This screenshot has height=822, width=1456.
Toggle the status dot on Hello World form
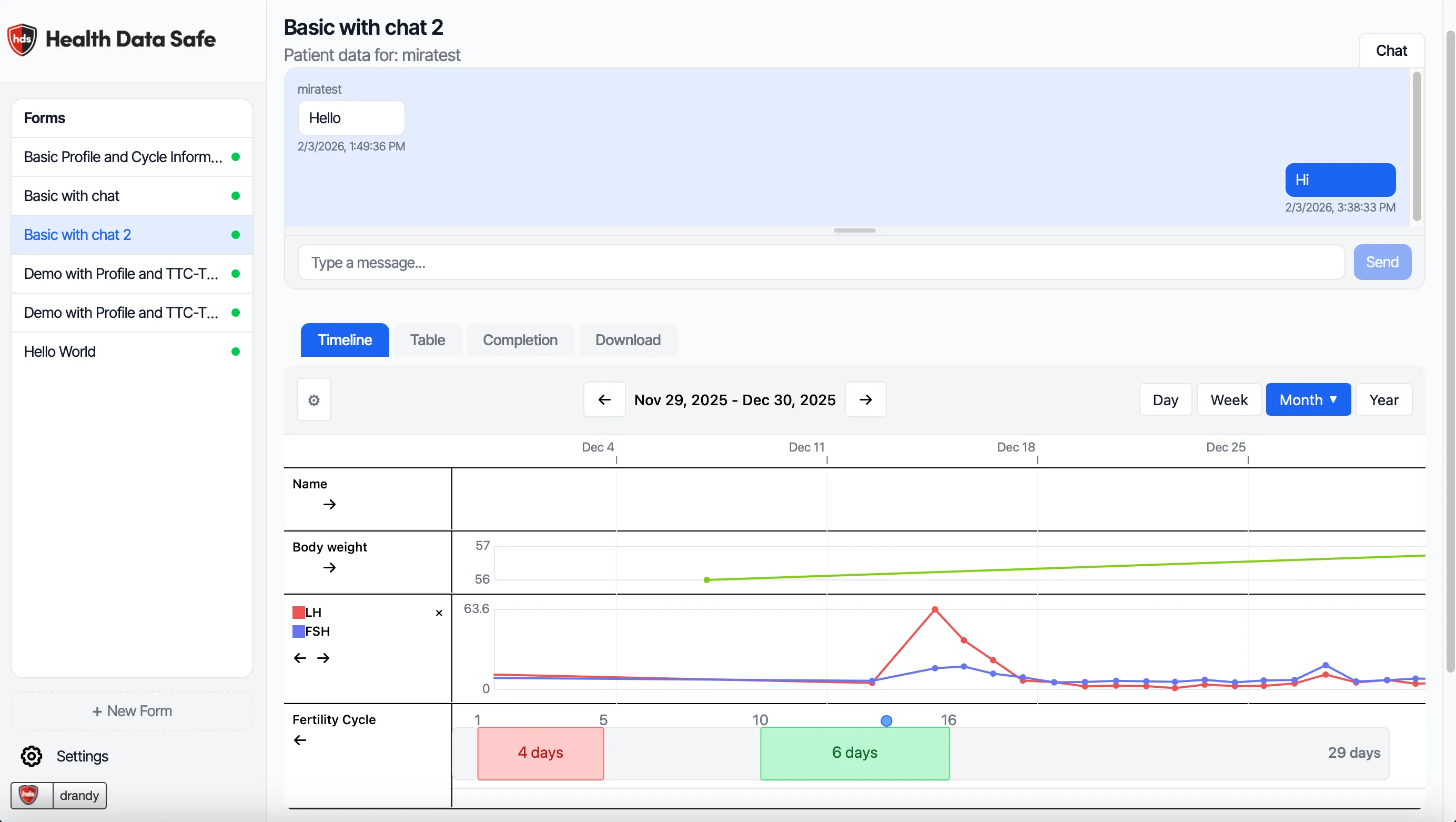tap(236, 351)
